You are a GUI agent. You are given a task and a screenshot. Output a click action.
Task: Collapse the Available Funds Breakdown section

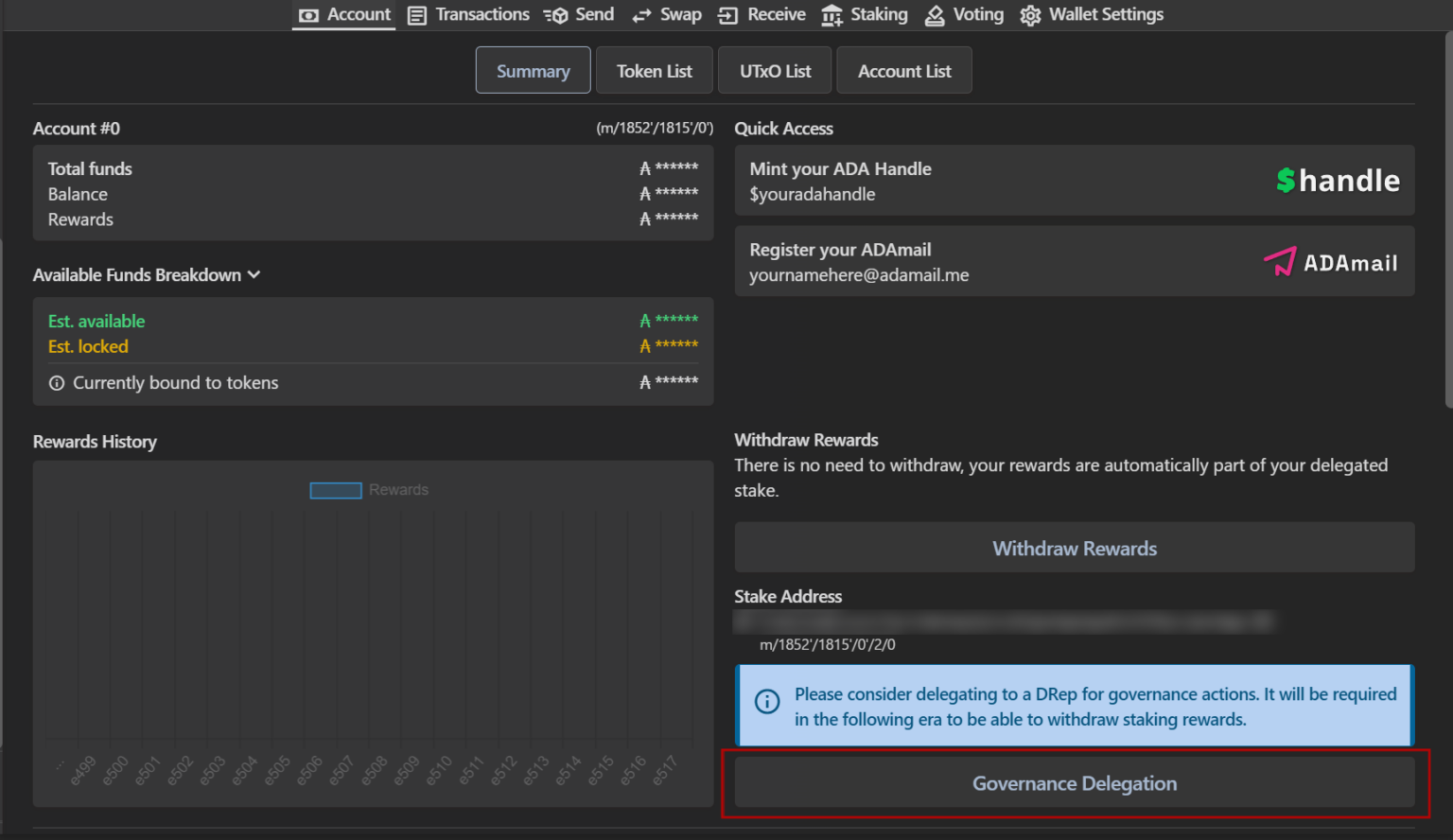254,275
